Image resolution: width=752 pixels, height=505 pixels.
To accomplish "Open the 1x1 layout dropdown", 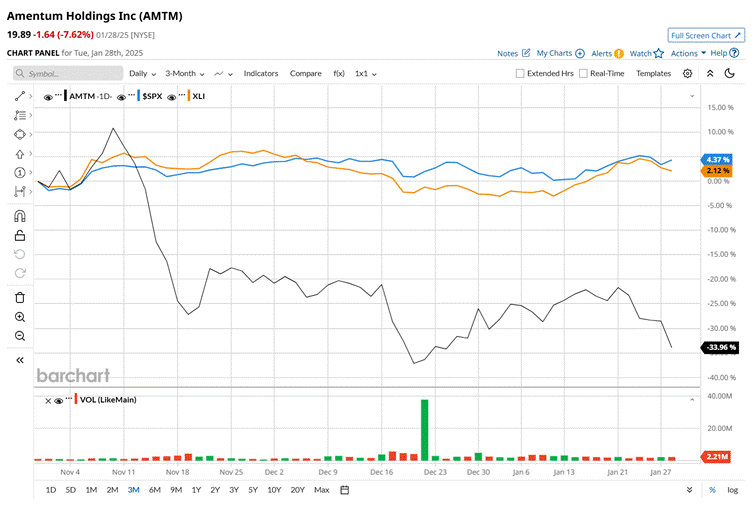I will click(365, 73).
